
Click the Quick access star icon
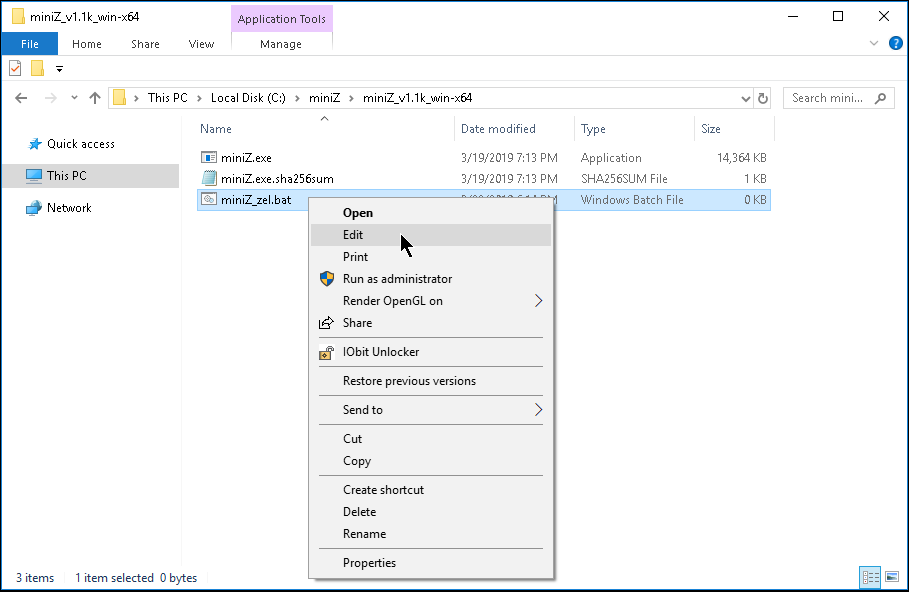[x=35, y=144]
